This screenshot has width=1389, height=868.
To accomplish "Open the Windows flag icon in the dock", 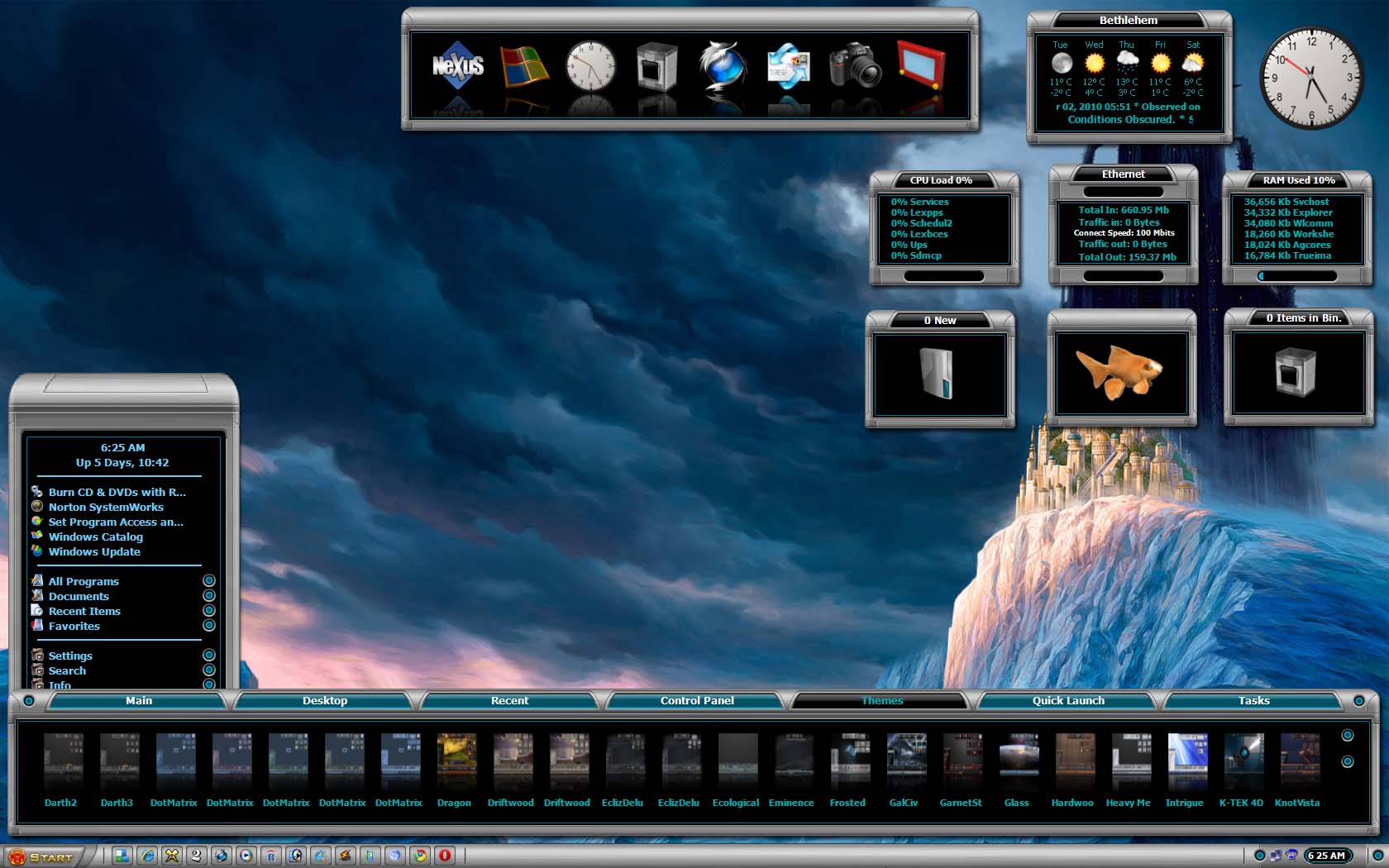I will point(524,66).
